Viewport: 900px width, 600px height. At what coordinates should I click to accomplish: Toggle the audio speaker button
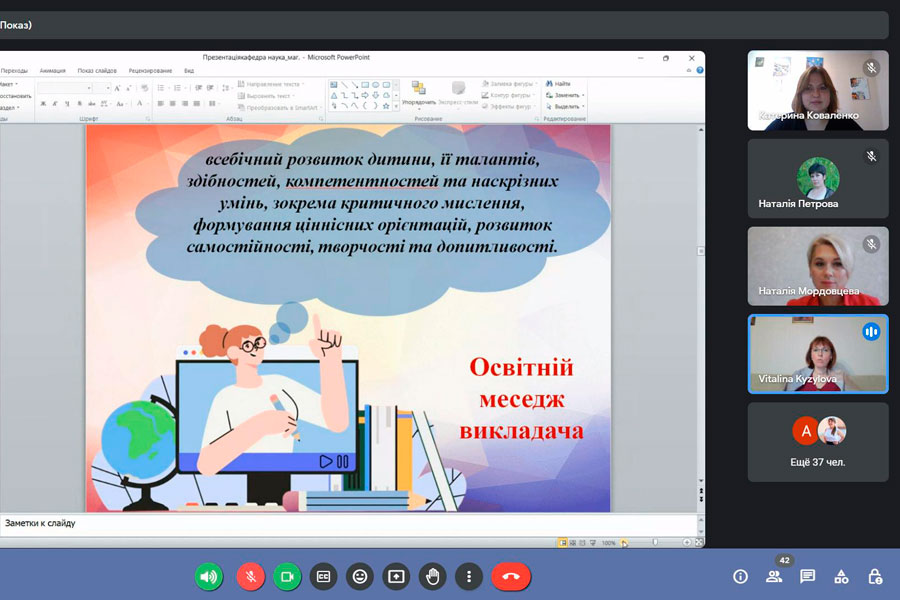(209, 576)
